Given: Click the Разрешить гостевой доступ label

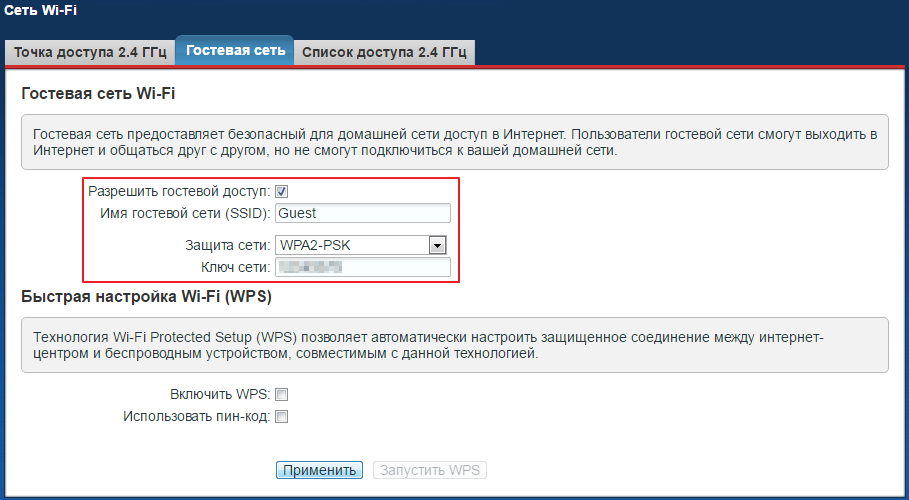Looking at the screenshot, I should pyautogui.click(x=179, y=191).
